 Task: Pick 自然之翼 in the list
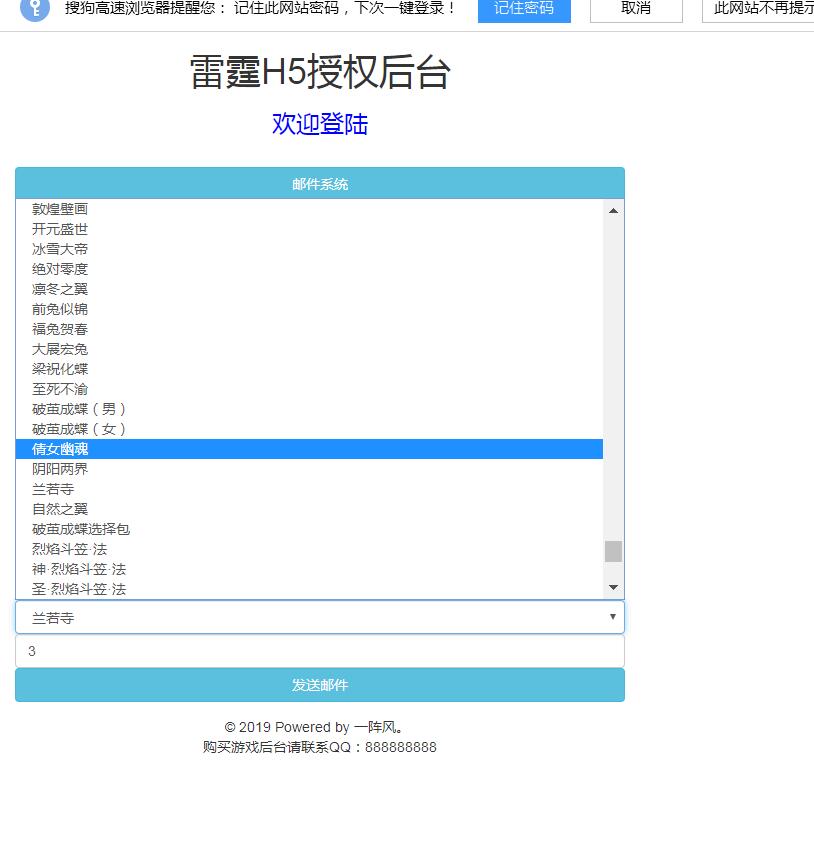pos(60,509)
